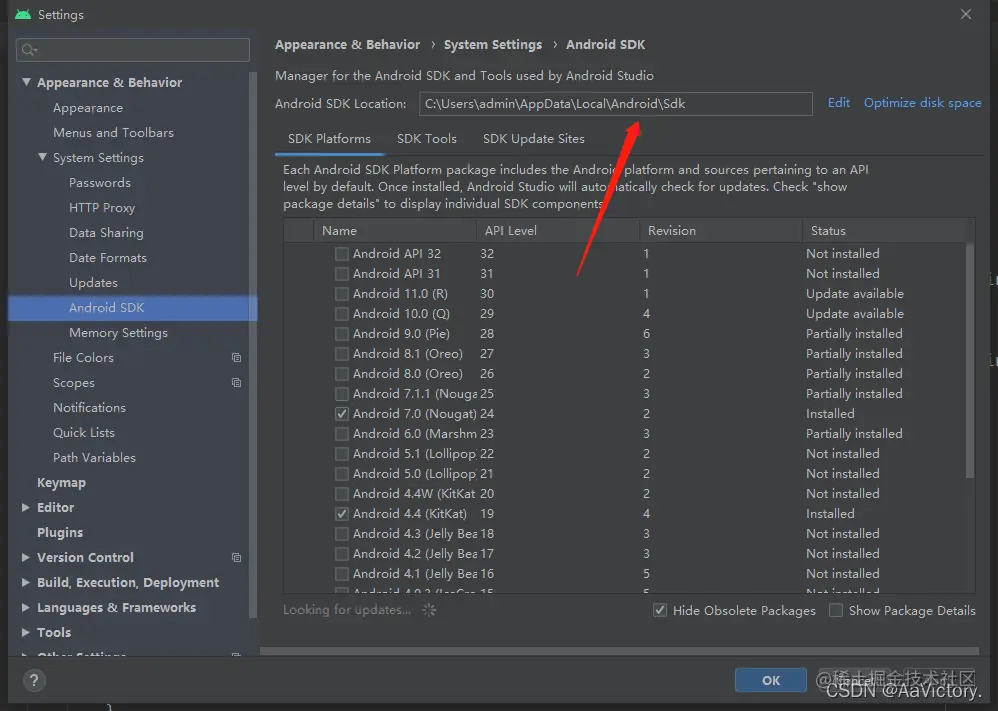Select Passwords under System Settings
Screen dimensions: 998x711
pos(100,183)
